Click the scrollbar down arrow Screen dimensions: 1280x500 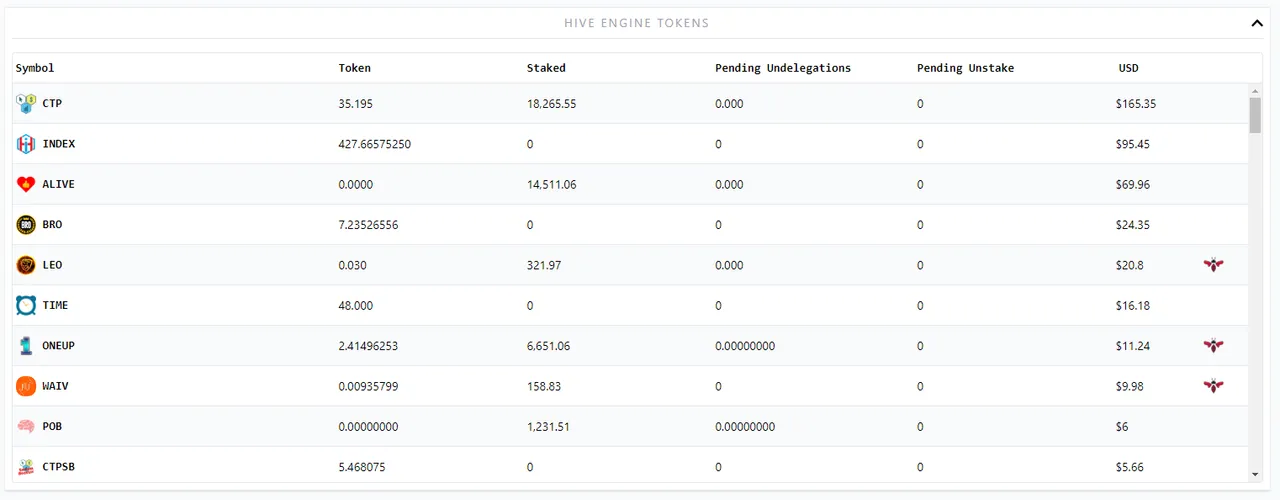tap(1255, 475)
